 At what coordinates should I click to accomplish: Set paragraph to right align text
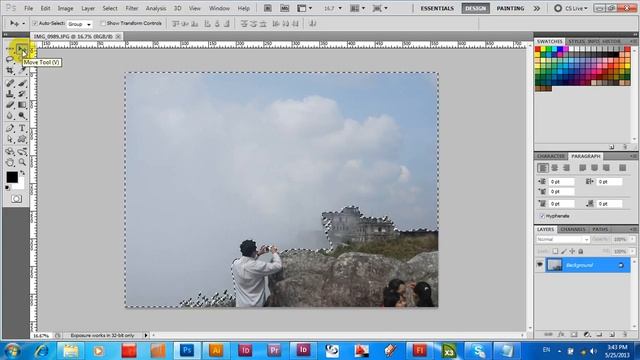pyautogui.click(x=566, y=168)
